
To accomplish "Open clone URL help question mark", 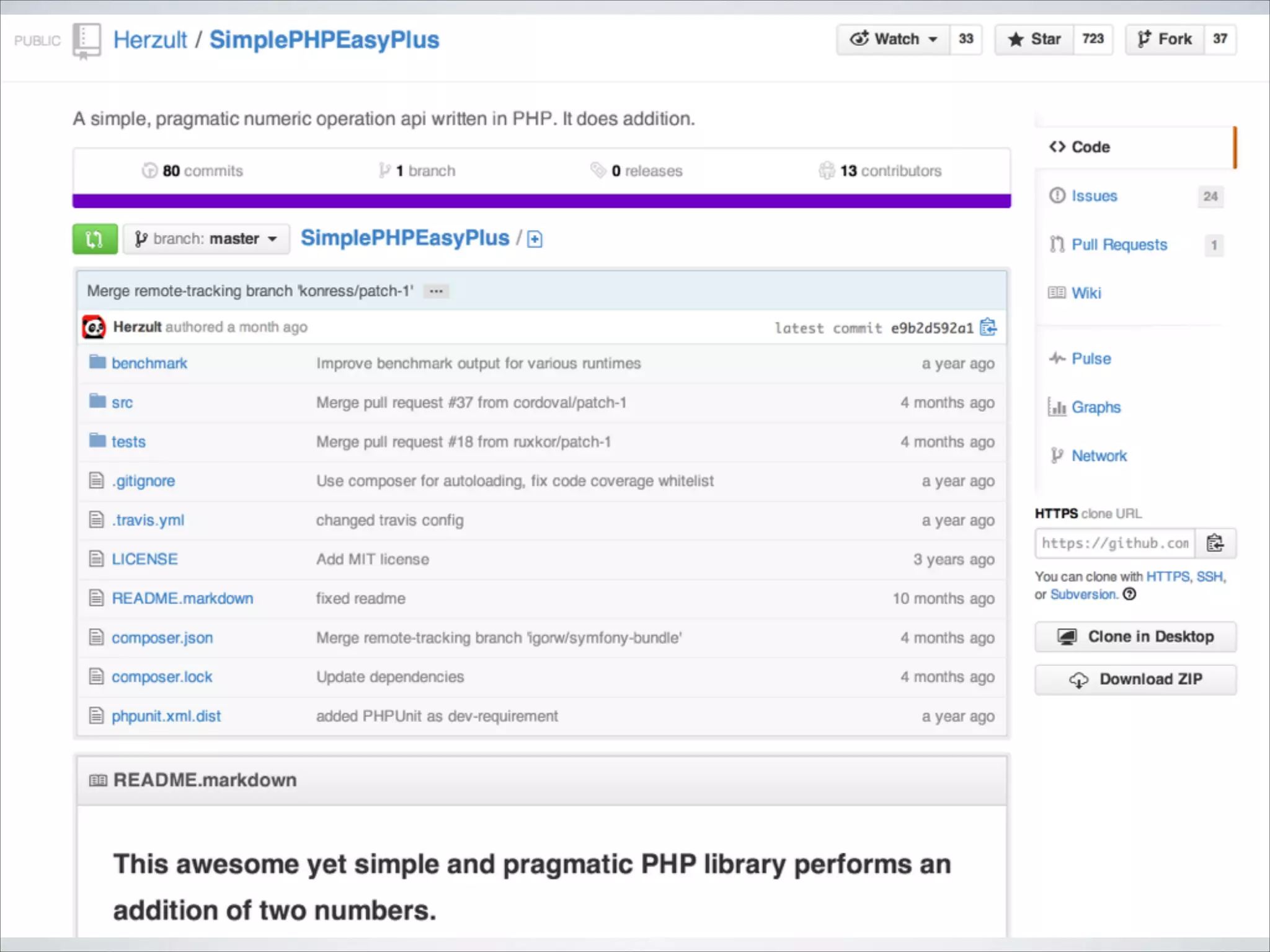I will click(x=1130, y=594).
